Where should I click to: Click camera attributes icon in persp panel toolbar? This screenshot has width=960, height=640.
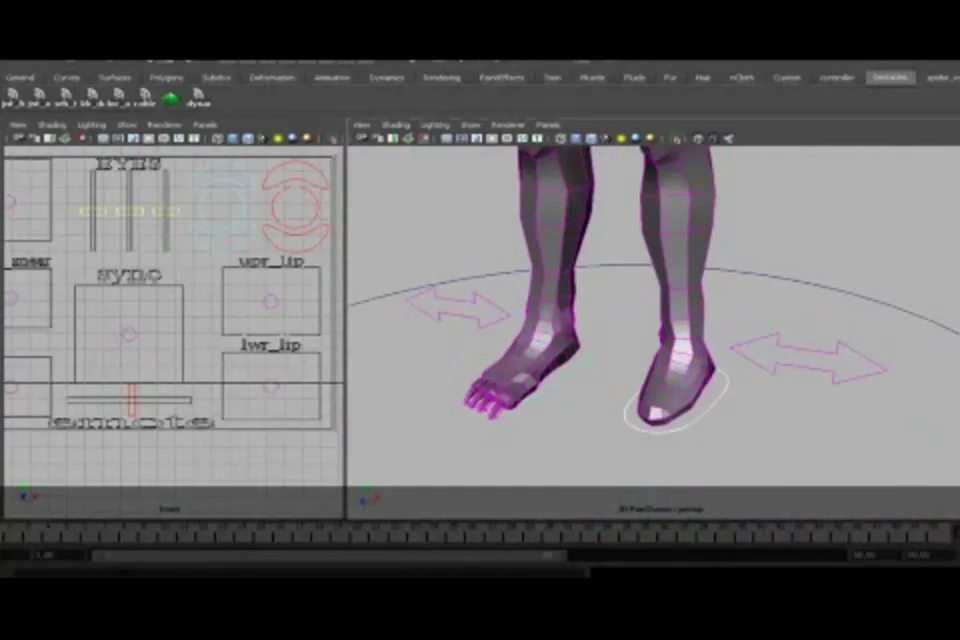tap(378, 139)
